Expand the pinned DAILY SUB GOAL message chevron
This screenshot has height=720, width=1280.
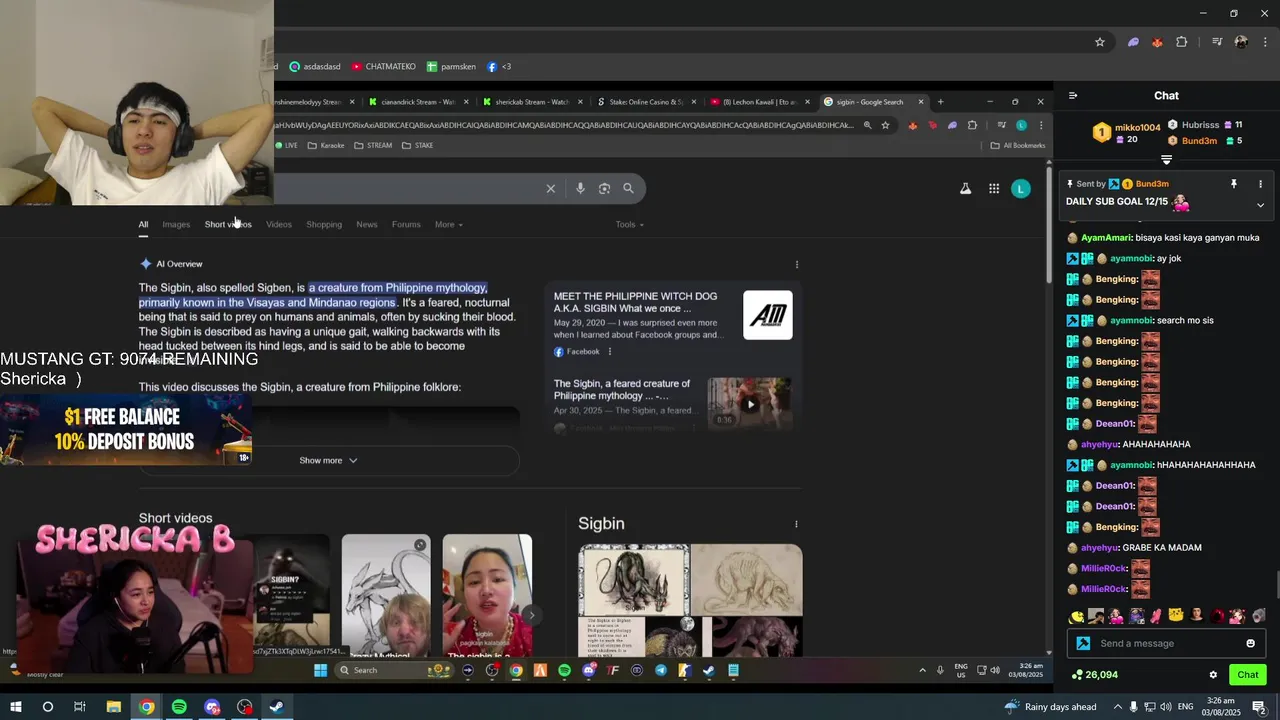tap(1260, 205)
